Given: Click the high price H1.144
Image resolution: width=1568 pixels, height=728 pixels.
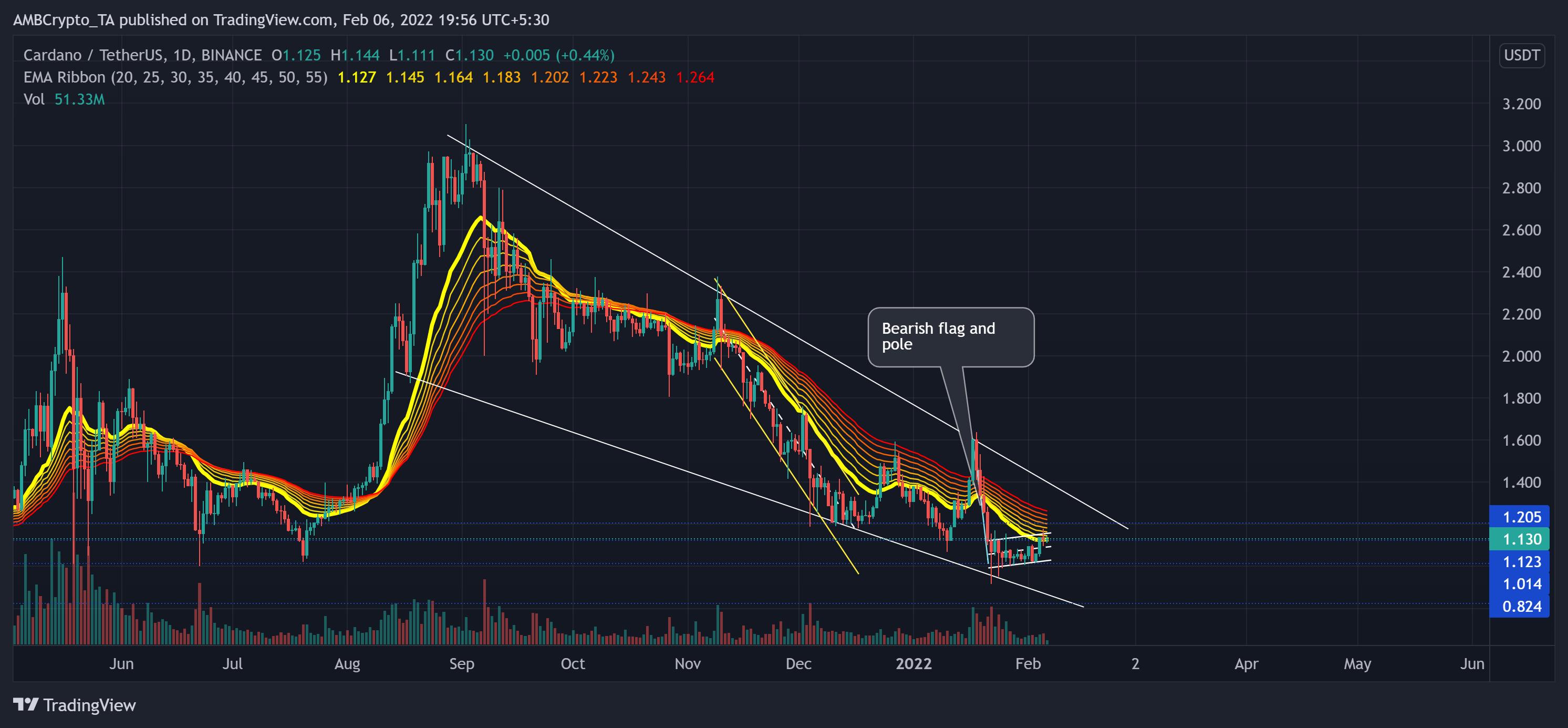Looking at the screenshot, I should point(355,55).
